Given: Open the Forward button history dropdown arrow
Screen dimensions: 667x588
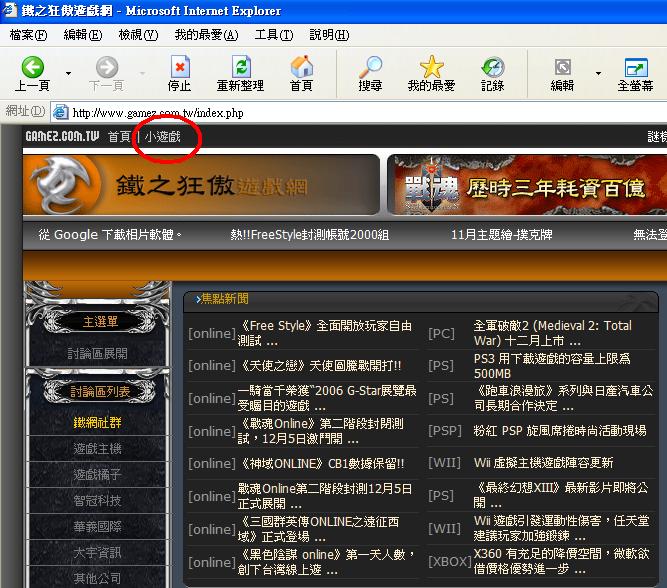Looking at the screenshot, I should pos(143,74).
